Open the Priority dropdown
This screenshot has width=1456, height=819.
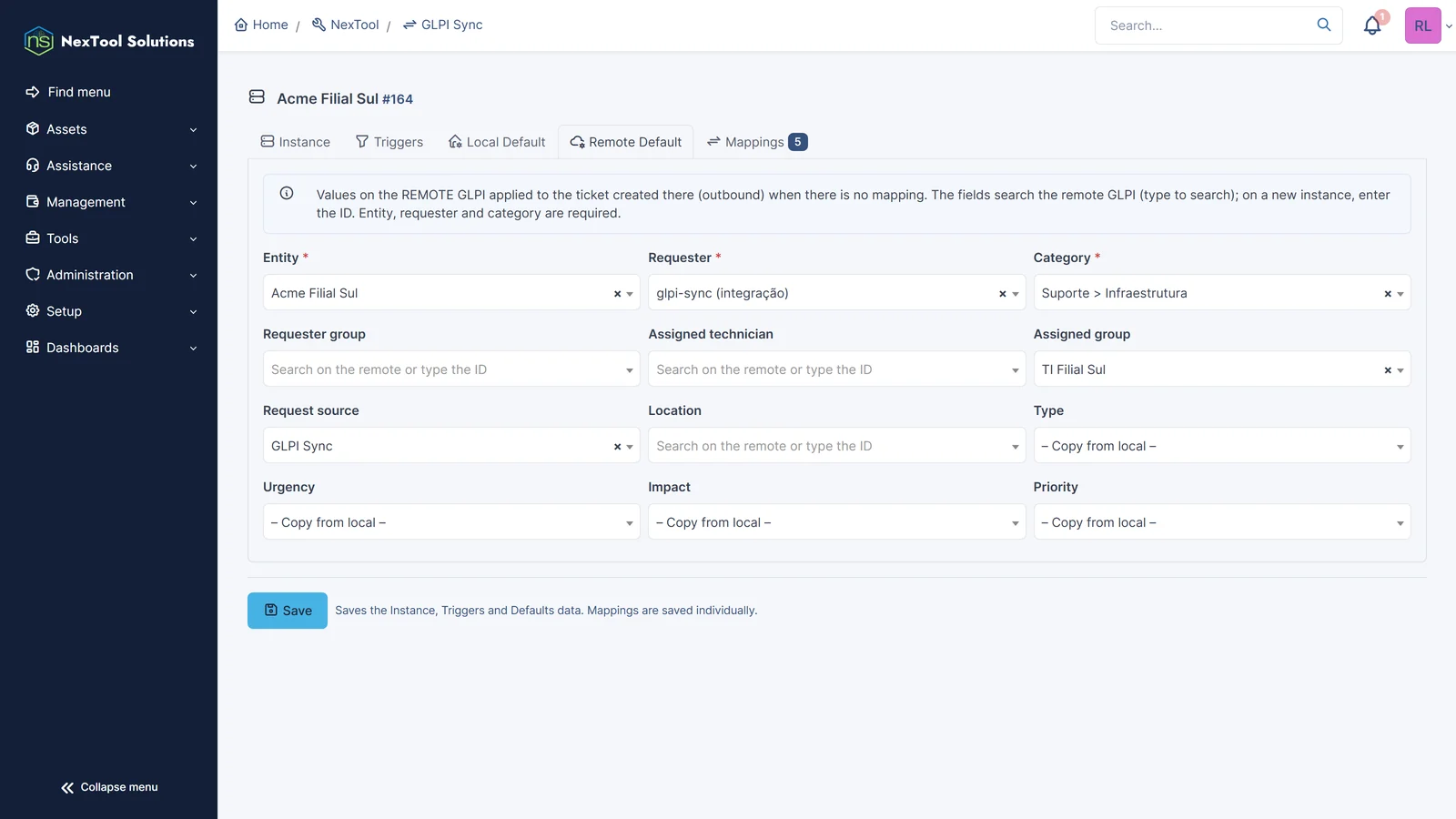tap(1222, 522)
